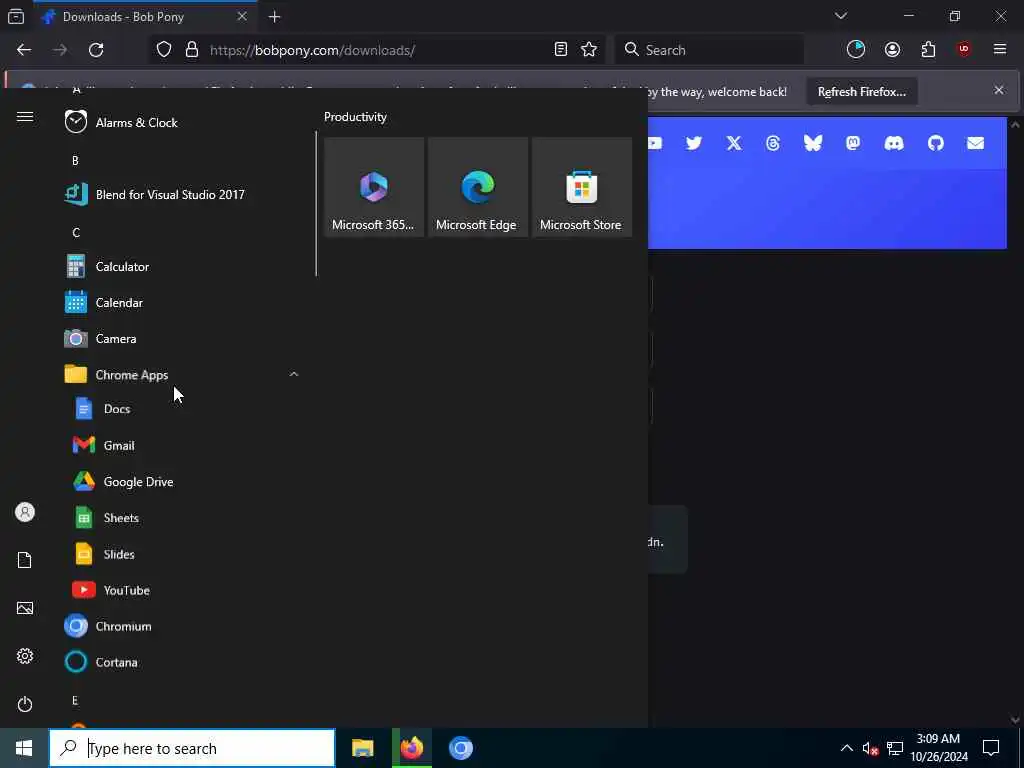Open the Mastodon link on page

(x=853, y=143)
